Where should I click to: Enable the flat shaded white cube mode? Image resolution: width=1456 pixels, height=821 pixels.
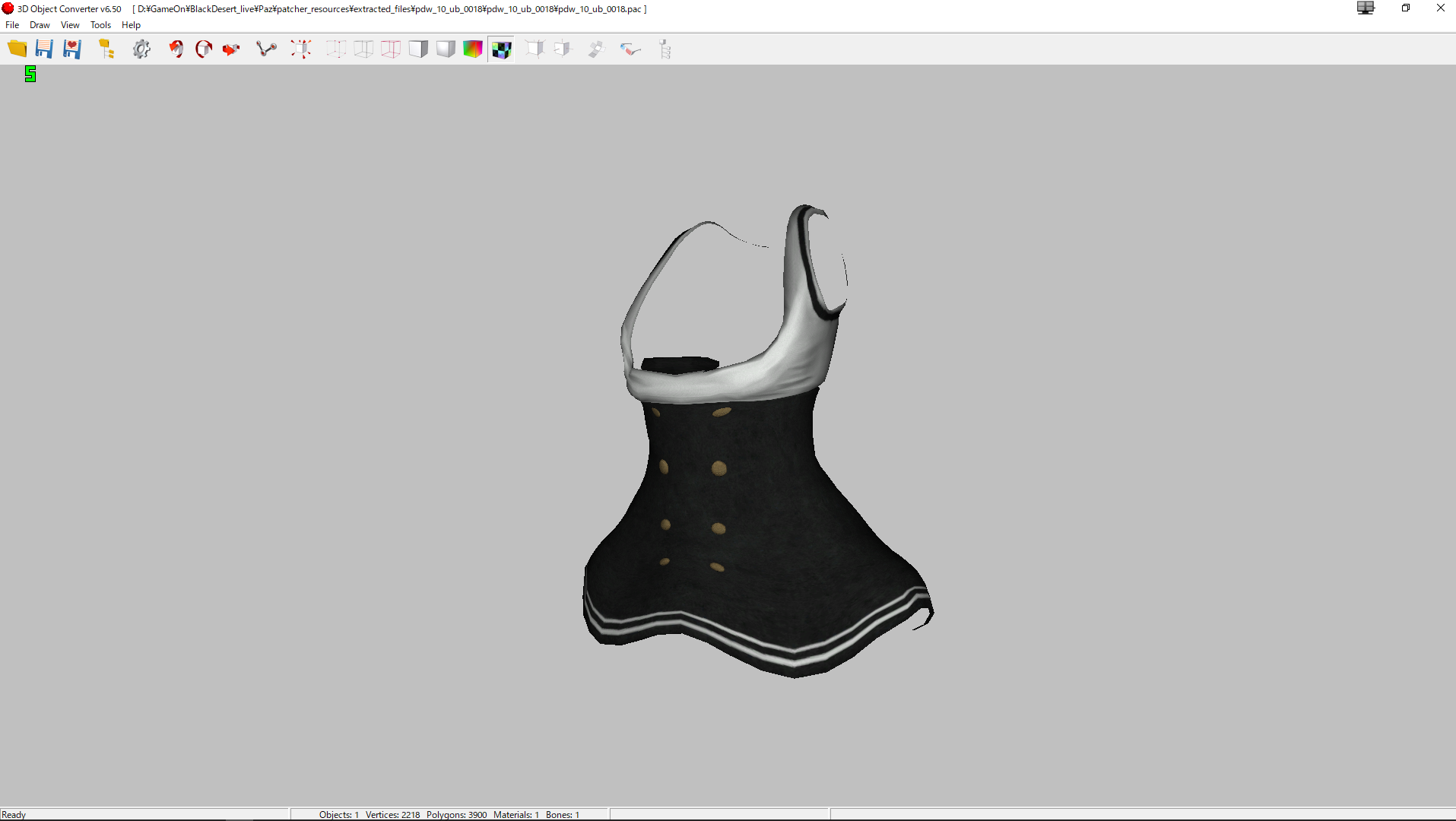pos(418,49)
